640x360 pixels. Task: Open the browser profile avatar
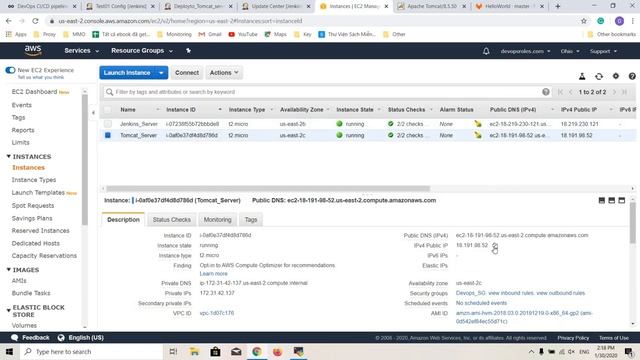point(619,21)
